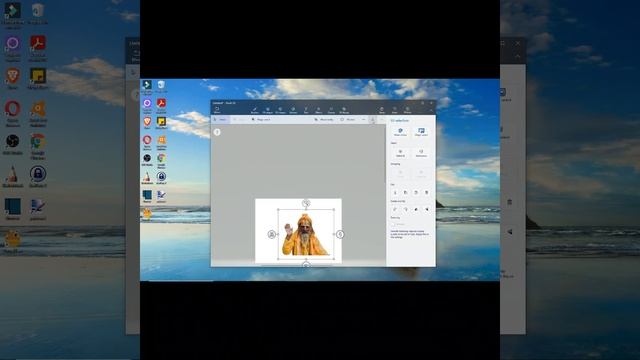Click the Undo icon in top toolbar
This screenshot has width=640, height=360.
395,111
